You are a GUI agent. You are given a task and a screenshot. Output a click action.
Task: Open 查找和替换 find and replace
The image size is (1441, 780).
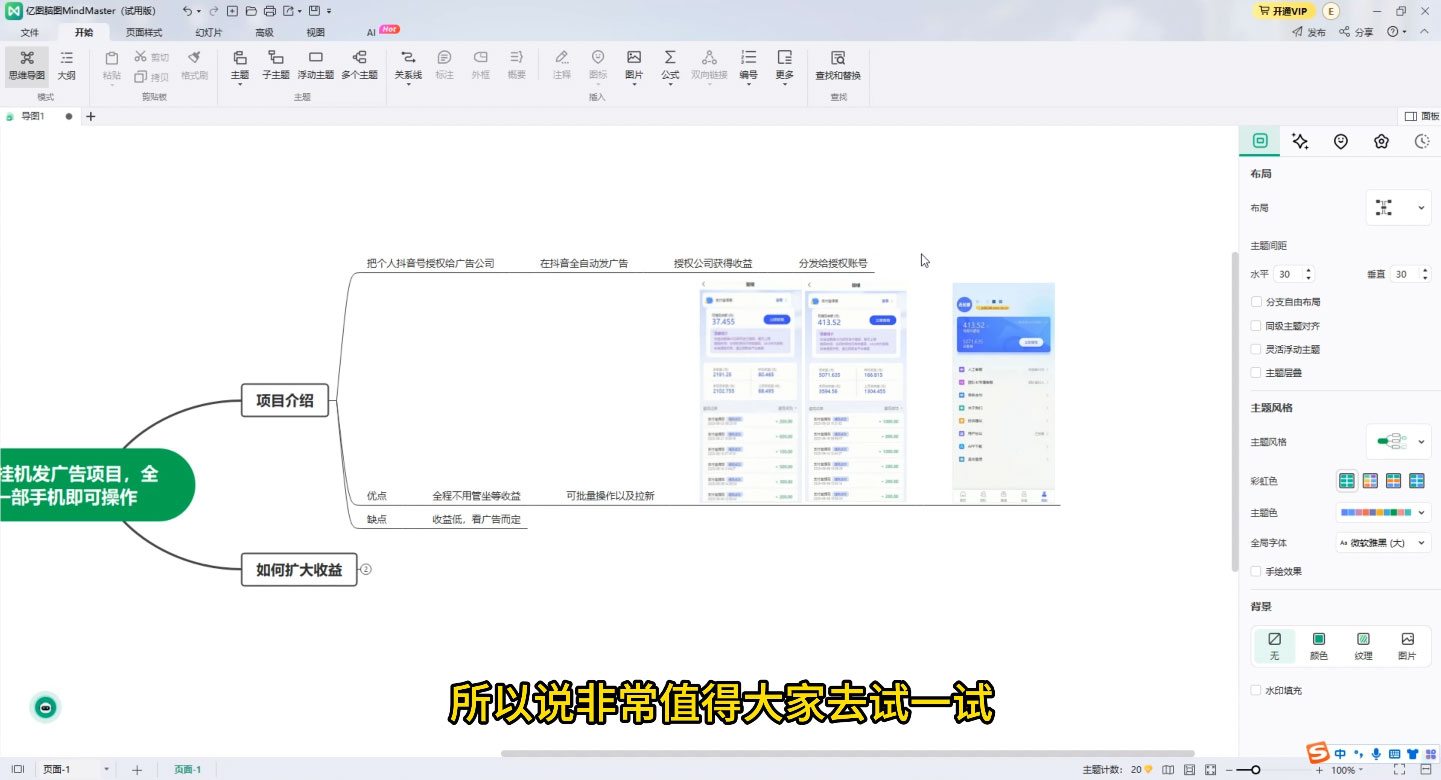click(838, 64)
